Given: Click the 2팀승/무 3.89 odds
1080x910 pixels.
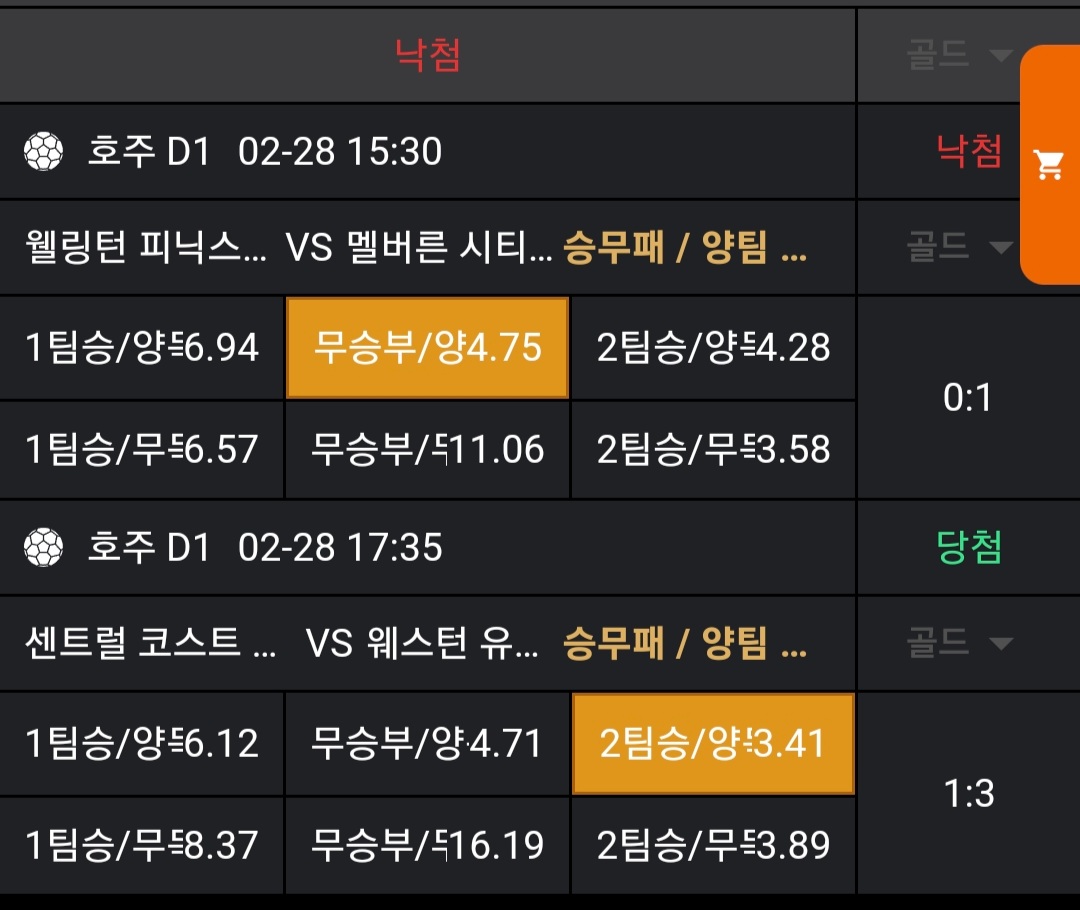Looking at the screenshot, I should (713, 845).
